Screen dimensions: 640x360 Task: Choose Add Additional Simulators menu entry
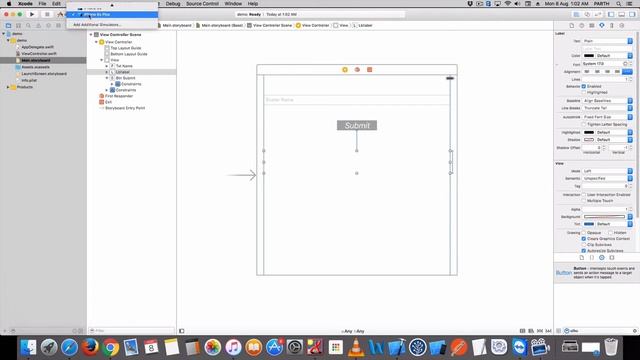[x=97, y=25]
